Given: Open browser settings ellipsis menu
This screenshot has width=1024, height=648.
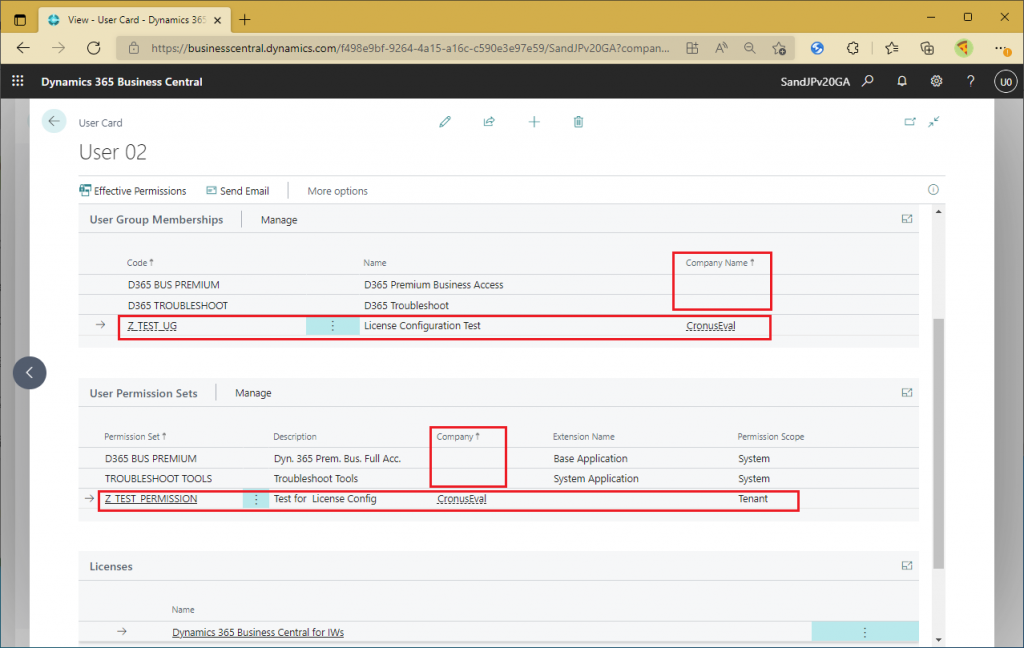Looking at the screenshot, I should [x=1002, y=48].
